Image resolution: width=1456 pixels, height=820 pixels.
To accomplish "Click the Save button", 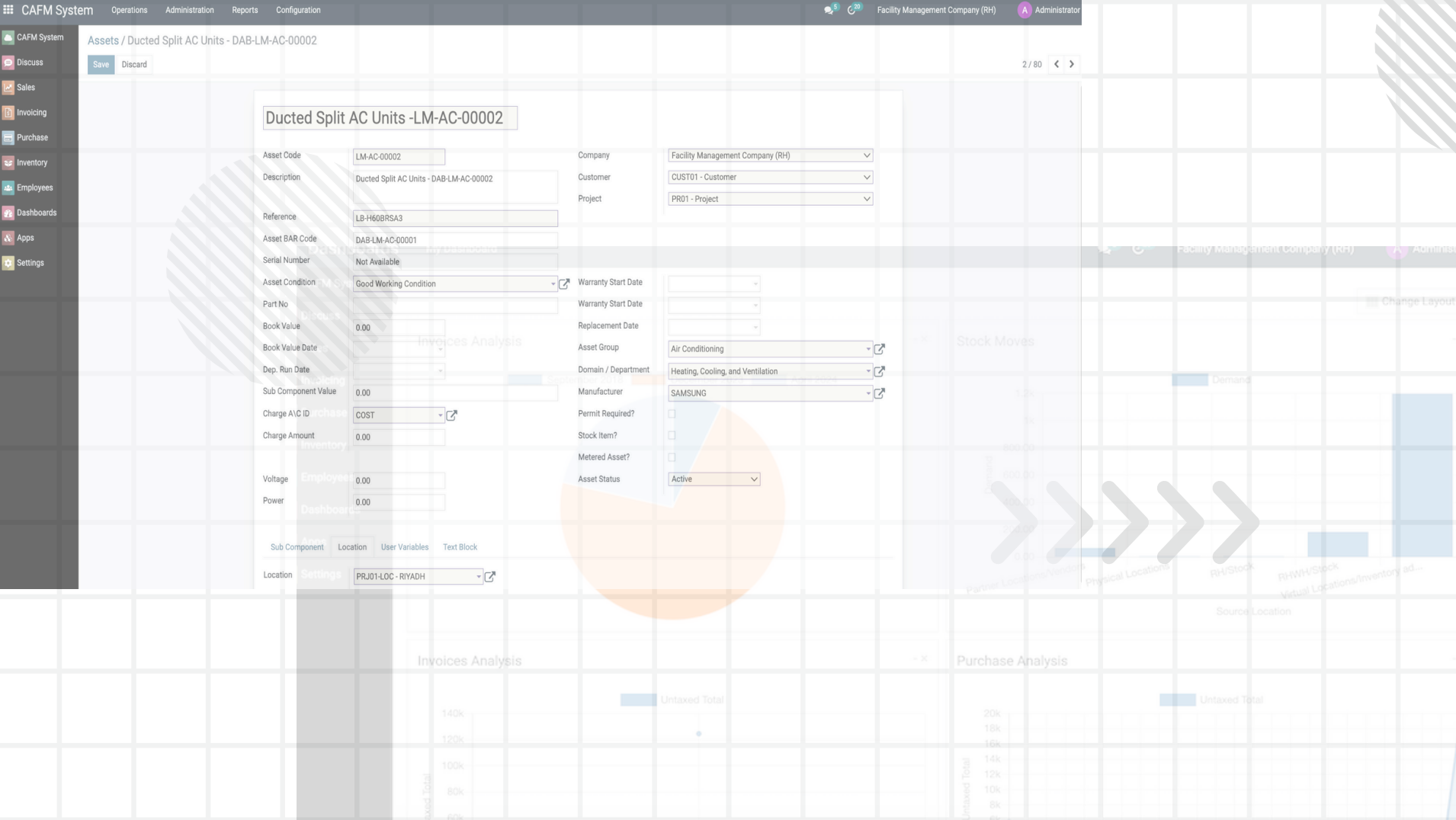I will (101, 65).
